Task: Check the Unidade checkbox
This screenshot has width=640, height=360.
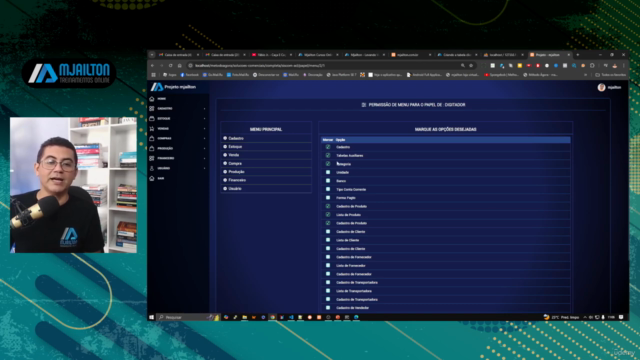Action: 328,172
